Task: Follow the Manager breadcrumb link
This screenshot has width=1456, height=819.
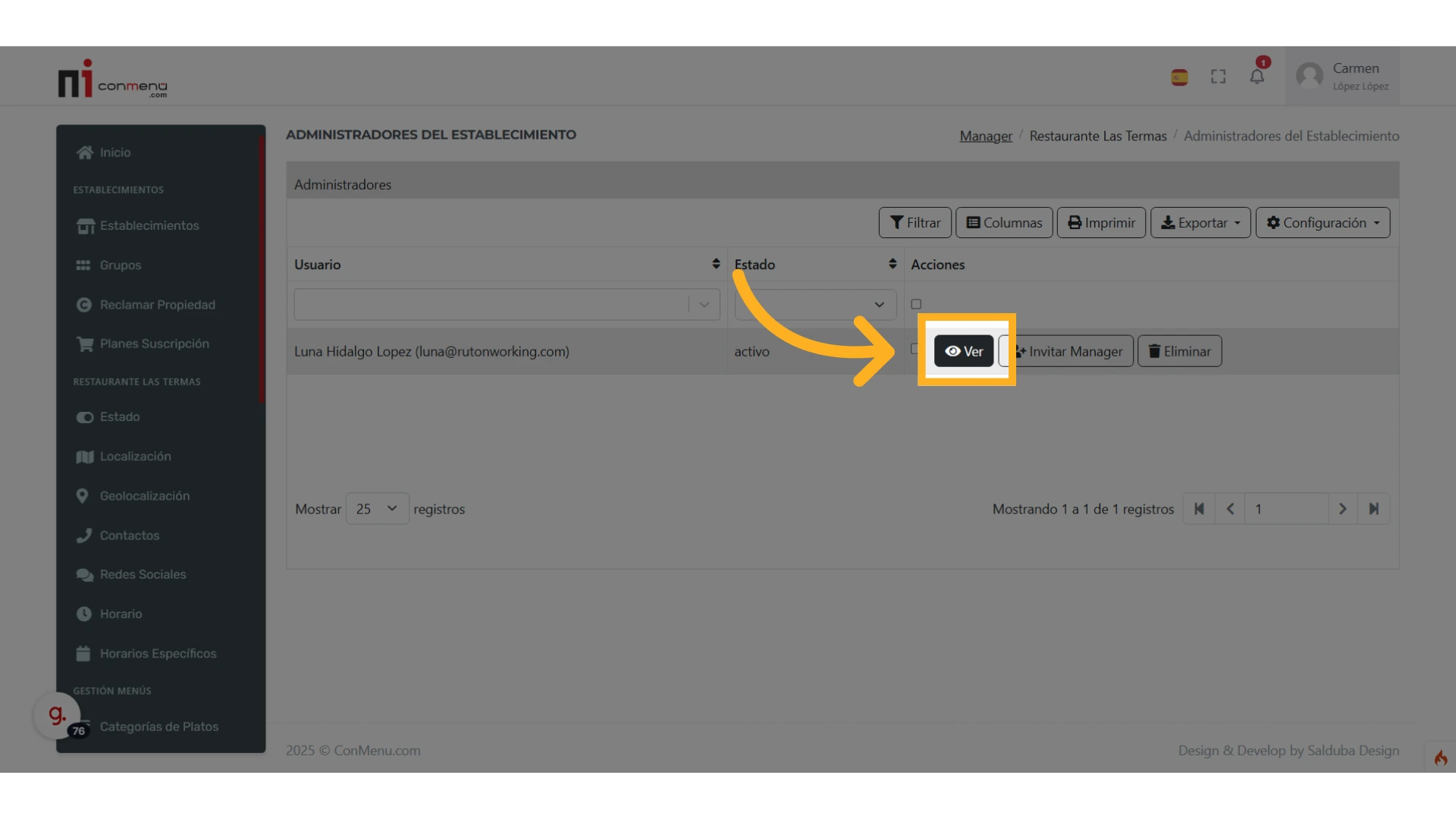Action: pos(985,136)
